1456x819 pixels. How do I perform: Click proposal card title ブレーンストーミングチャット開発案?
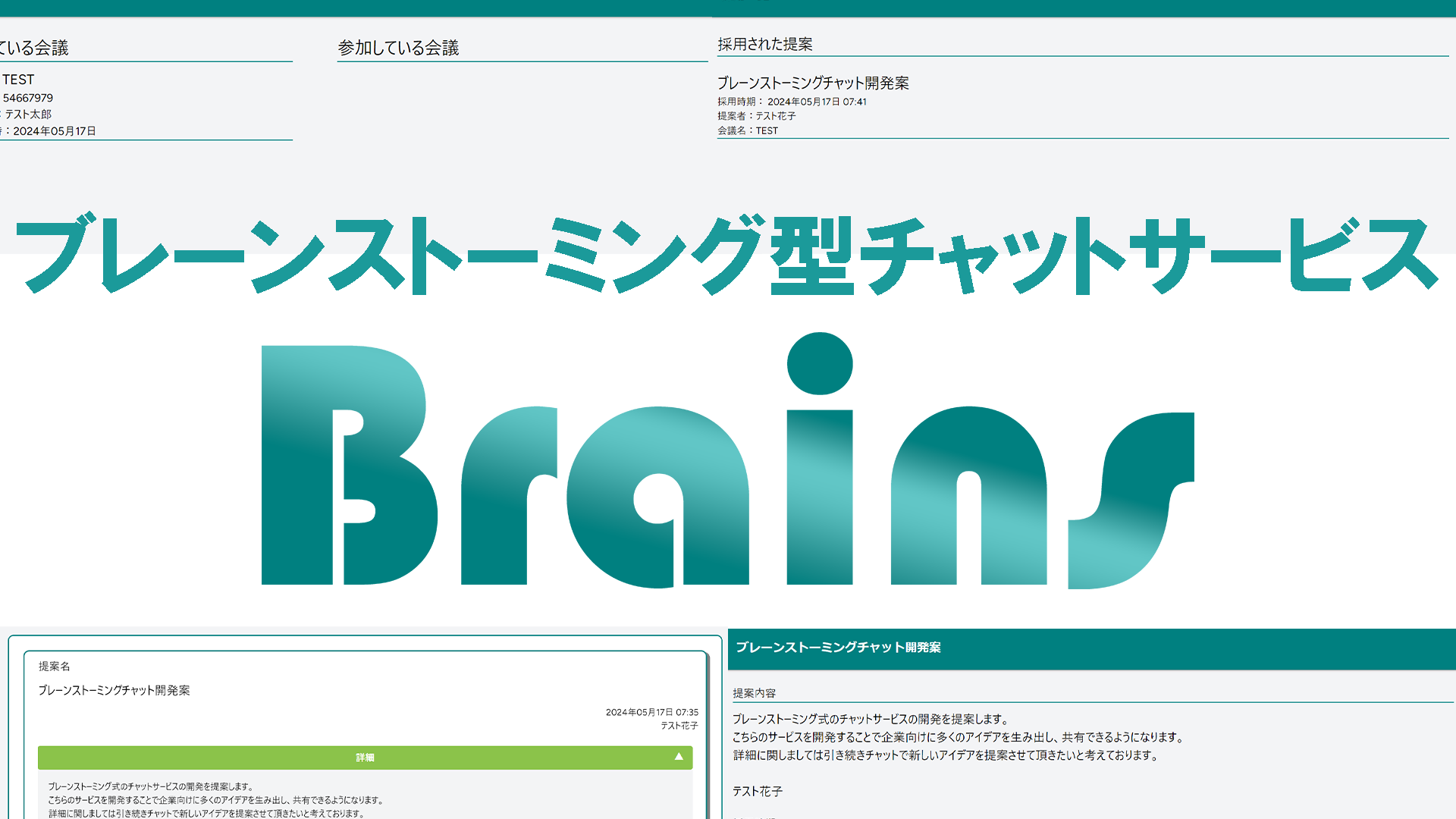114,690
